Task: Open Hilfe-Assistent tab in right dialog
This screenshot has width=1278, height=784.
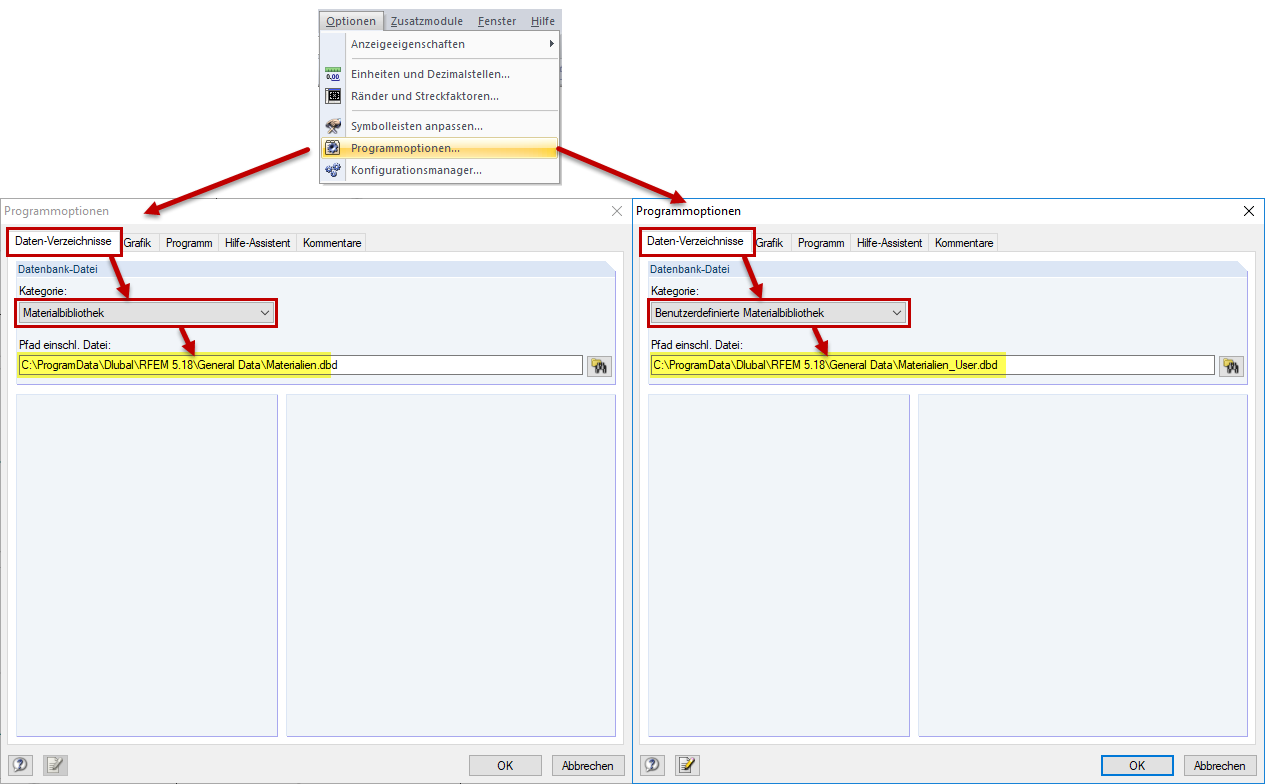Action: point(890,243)
